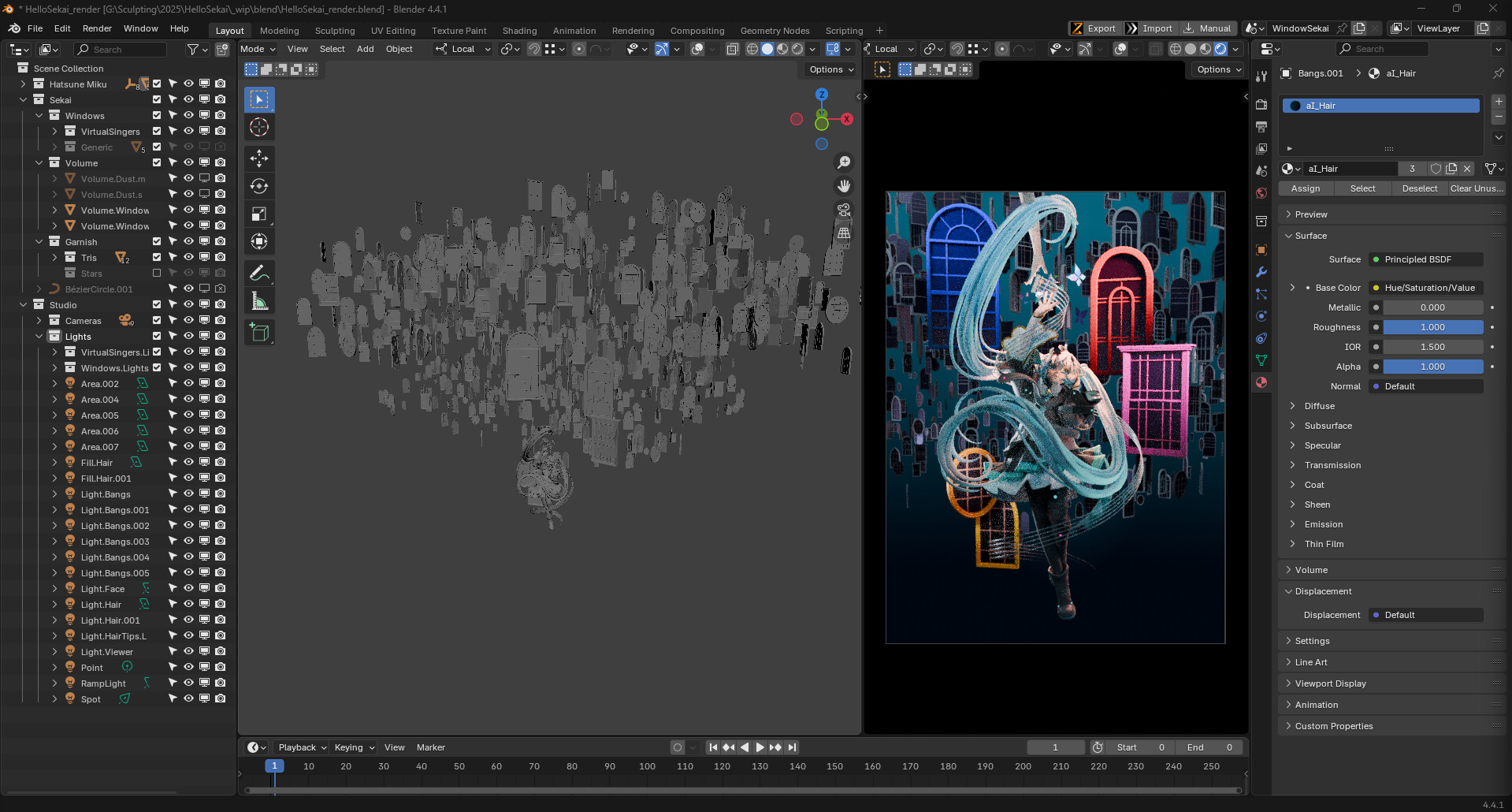1512x812 pixels.
Task: Uncheck the Sekai collection checkbox
Action: [157, 99]
